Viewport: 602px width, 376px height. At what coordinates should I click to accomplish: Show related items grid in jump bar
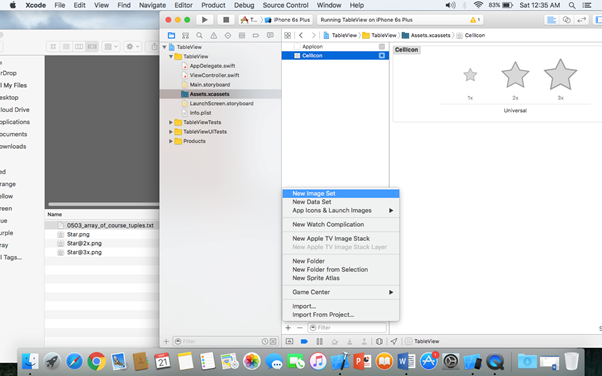[x=287, y=35]
